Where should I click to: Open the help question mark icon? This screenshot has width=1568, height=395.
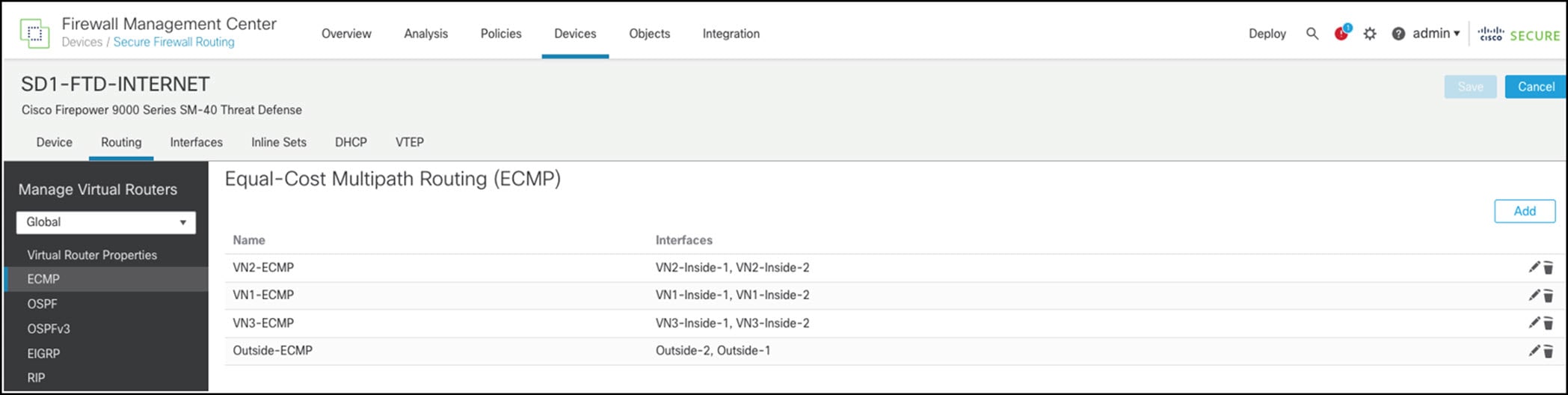pyautogui.click(x=1398, y=34)
